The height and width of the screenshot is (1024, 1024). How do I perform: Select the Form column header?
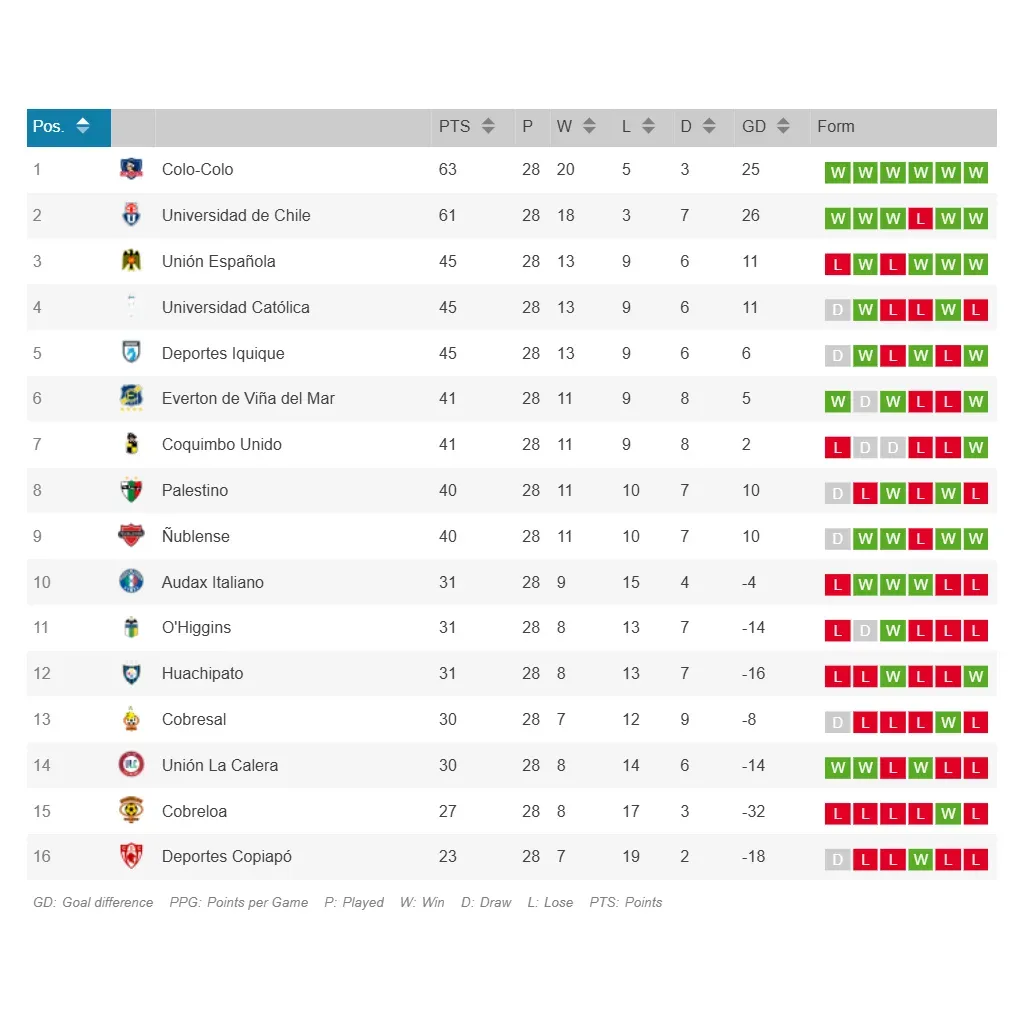pyautogui.click(x=836, y=127)
